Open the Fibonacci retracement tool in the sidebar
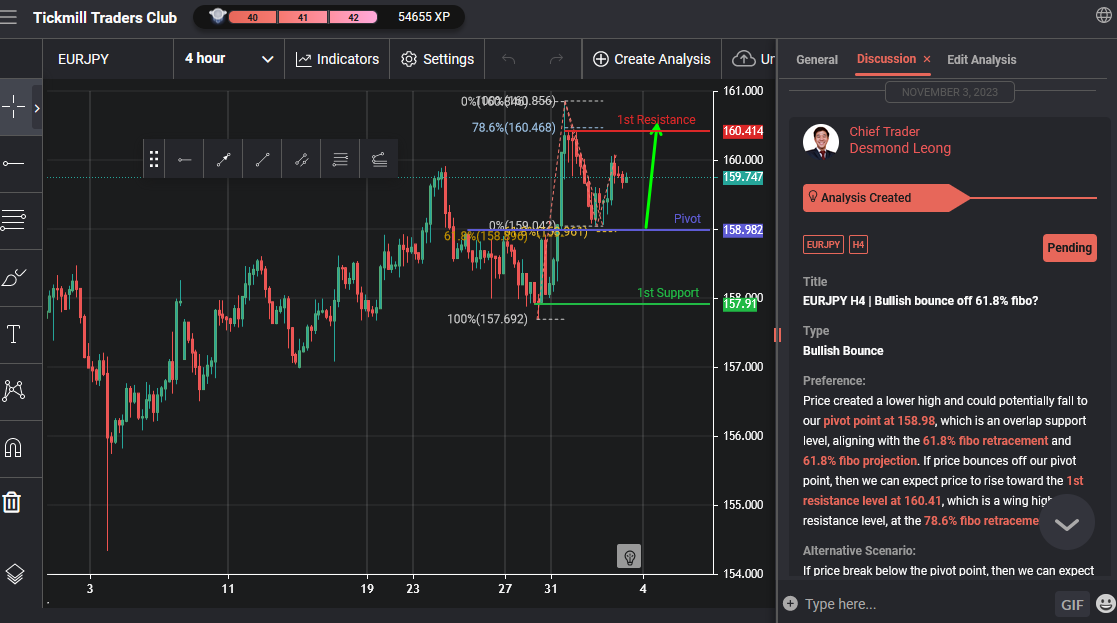This screenshot has width=1117, height=623. 14,220
